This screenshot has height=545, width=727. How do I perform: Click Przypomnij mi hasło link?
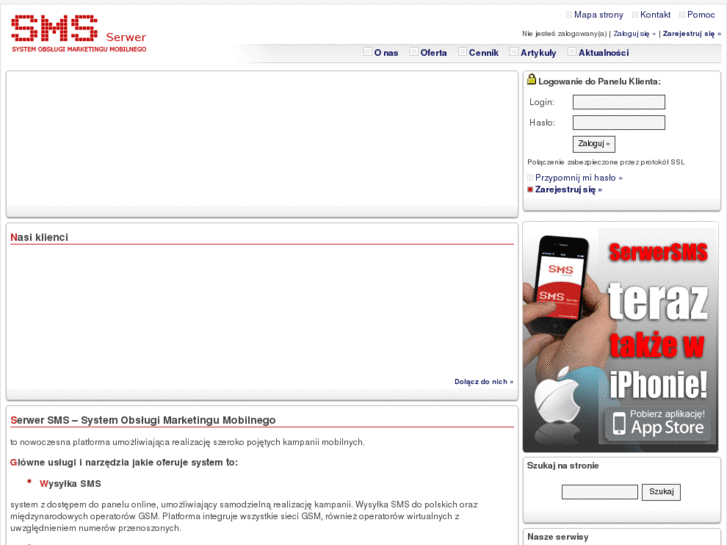(x=579, y=178)
